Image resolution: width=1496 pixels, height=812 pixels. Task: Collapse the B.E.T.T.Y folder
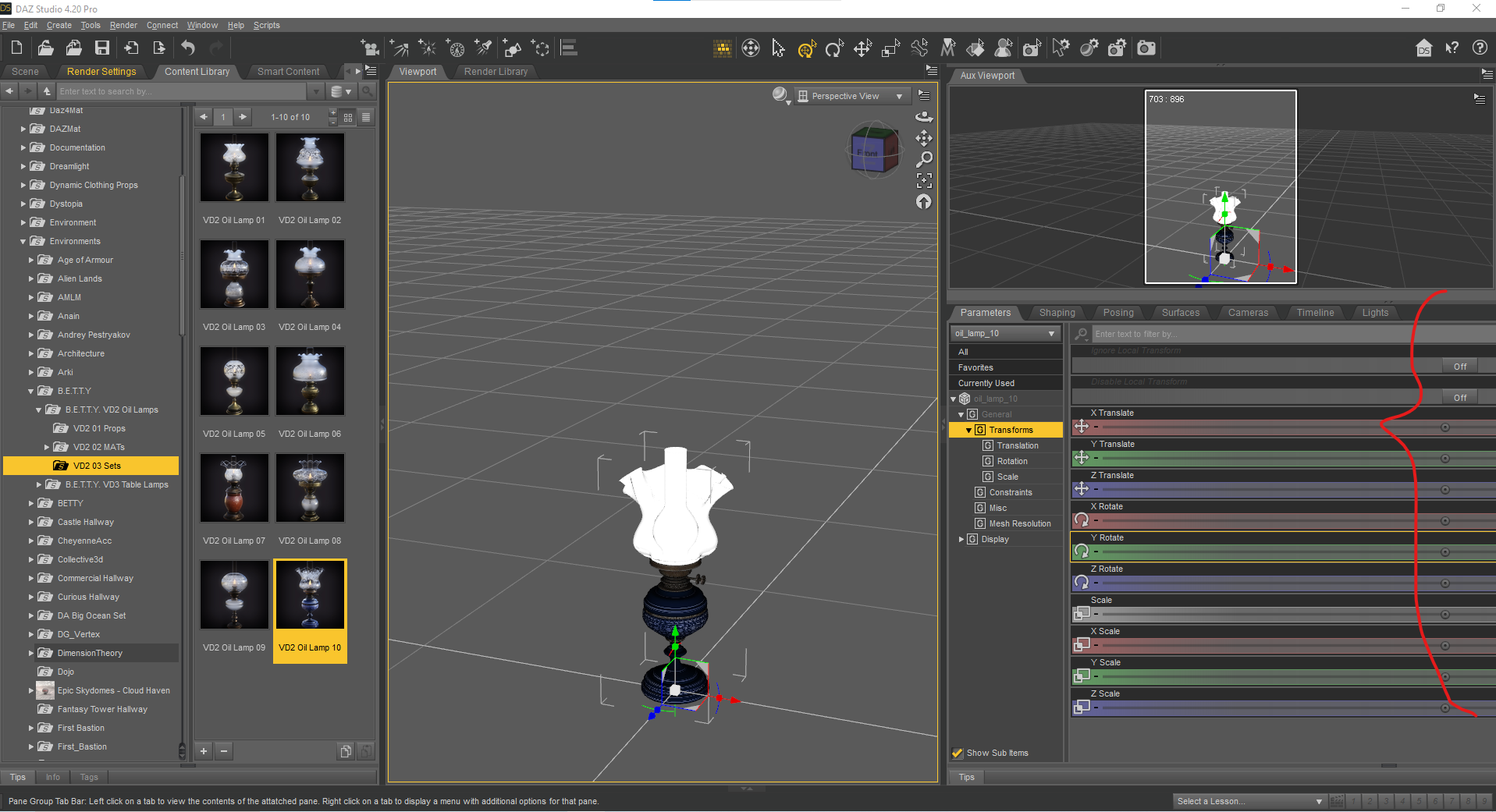click(31, 392)
